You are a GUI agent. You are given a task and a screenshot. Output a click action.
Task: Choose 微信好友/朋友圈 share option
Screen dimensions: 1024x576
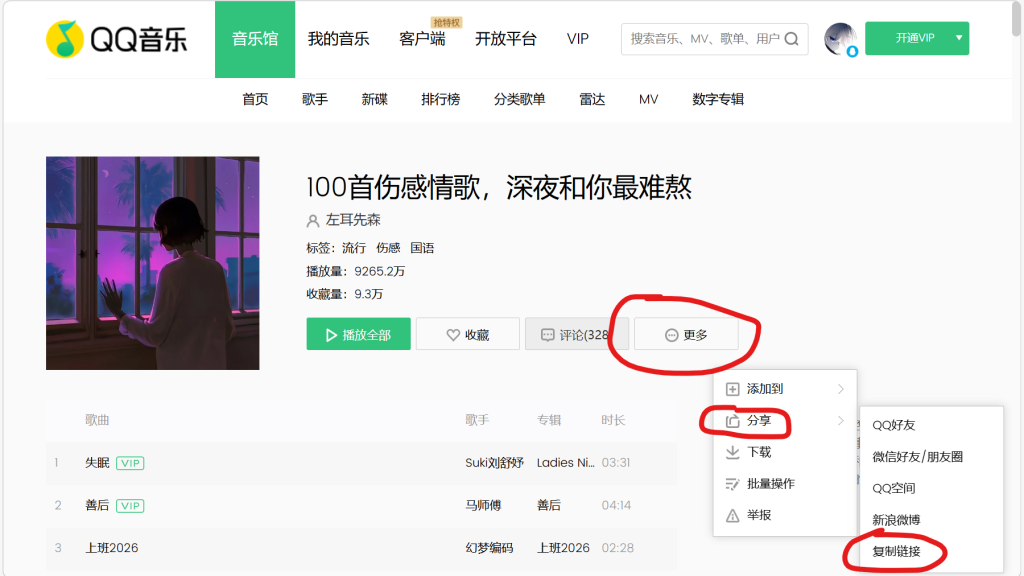917,457
